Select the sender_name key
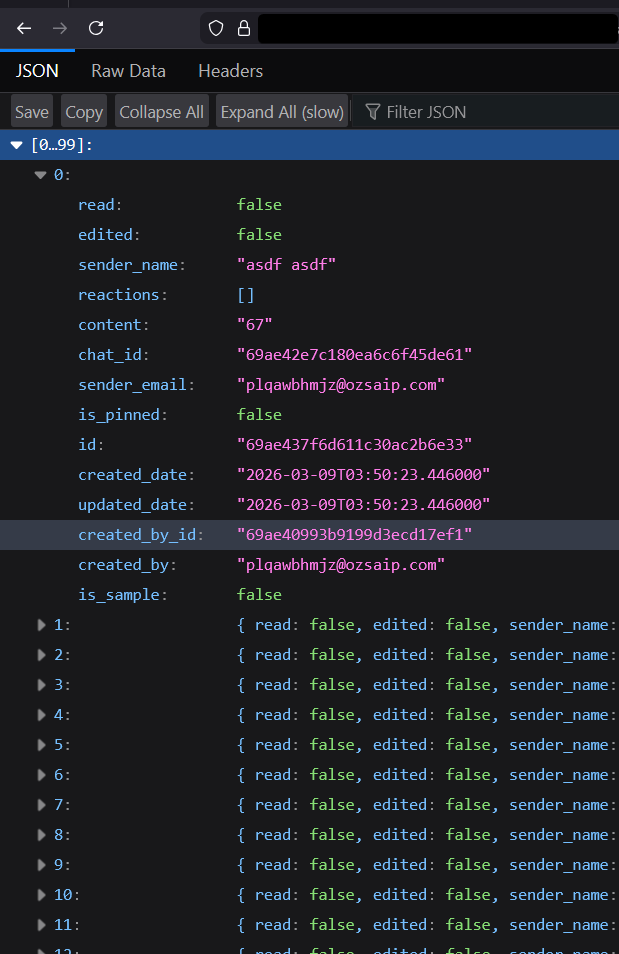Screen dimensions: 619x954 click(x=128, y=265)
